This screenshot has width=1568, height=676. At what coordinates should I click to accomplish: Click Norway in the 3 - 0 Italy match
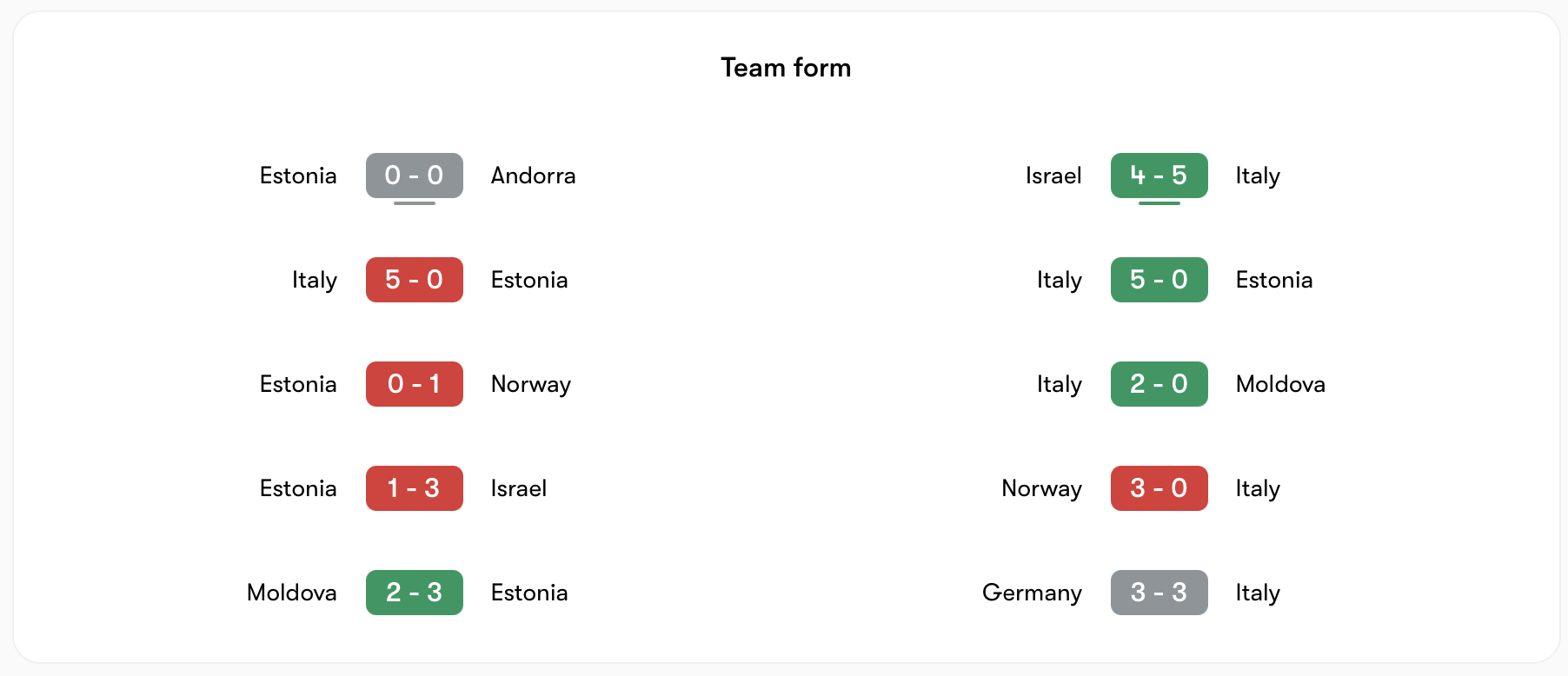[1041, 488]
